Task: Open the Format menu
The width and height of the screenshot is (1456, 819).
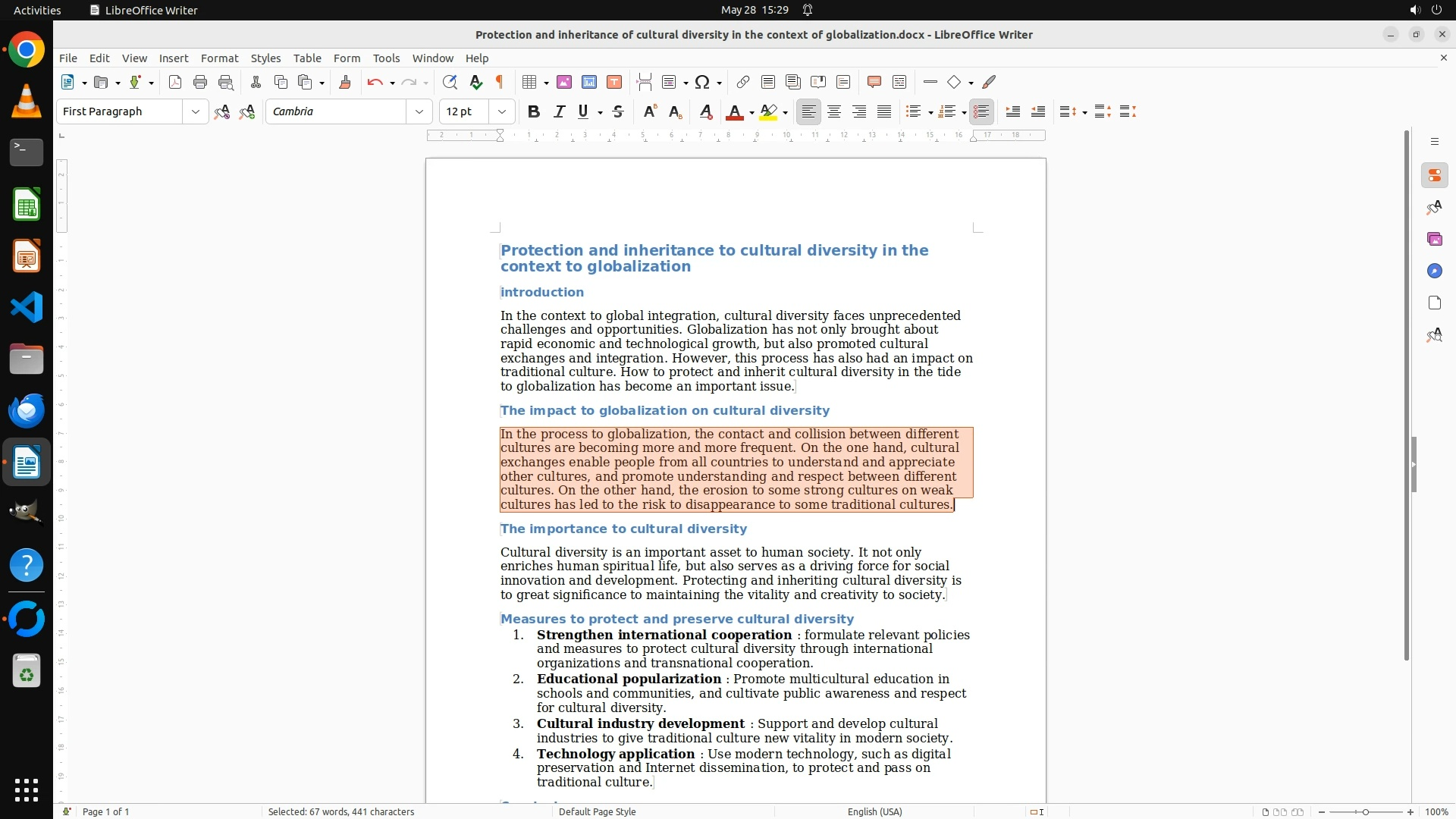Action: [x=219, y=58]
